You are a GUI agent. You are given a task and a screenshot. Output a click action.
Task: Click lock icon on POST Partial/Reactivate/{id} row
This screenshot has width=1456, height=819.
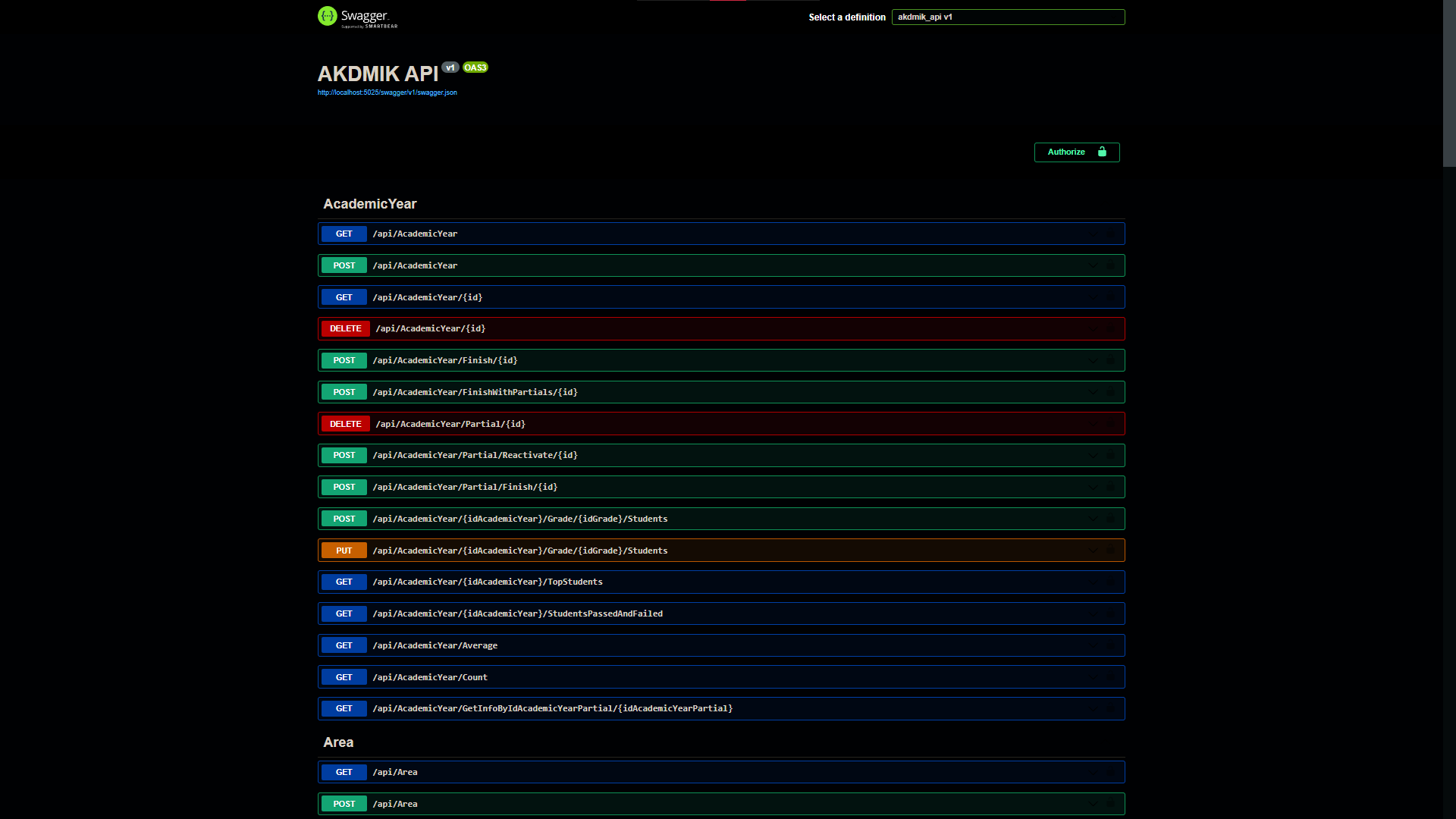coord(1111,455)
